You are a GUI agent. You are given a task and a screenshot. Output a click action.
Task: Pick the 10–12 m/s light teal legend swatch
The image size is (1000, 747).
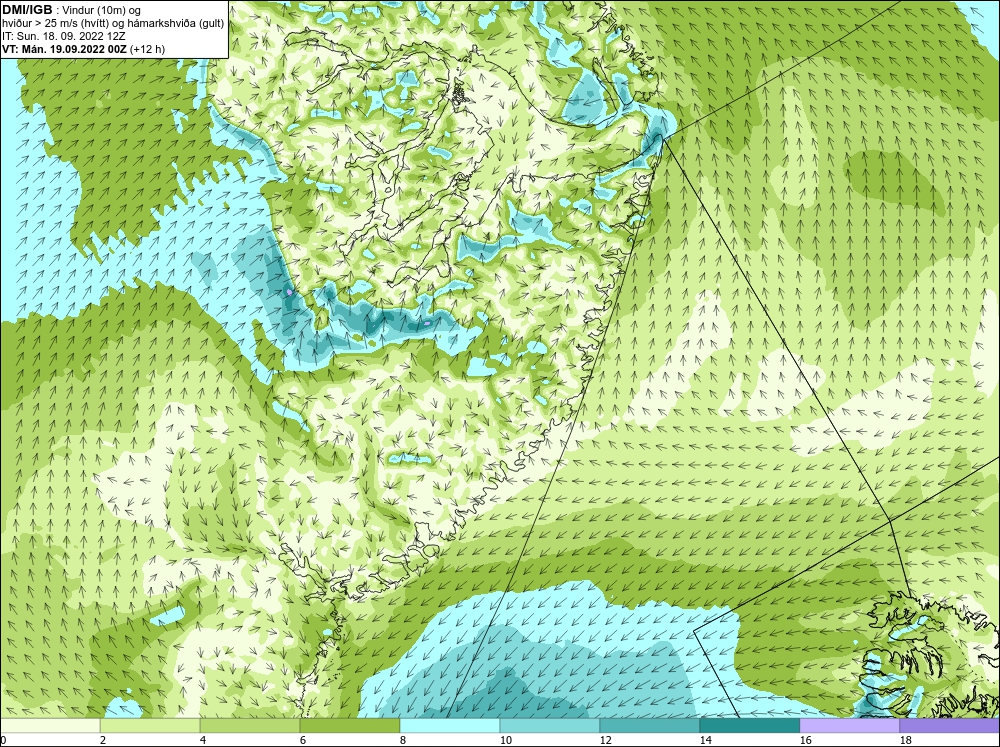[550, 726]
